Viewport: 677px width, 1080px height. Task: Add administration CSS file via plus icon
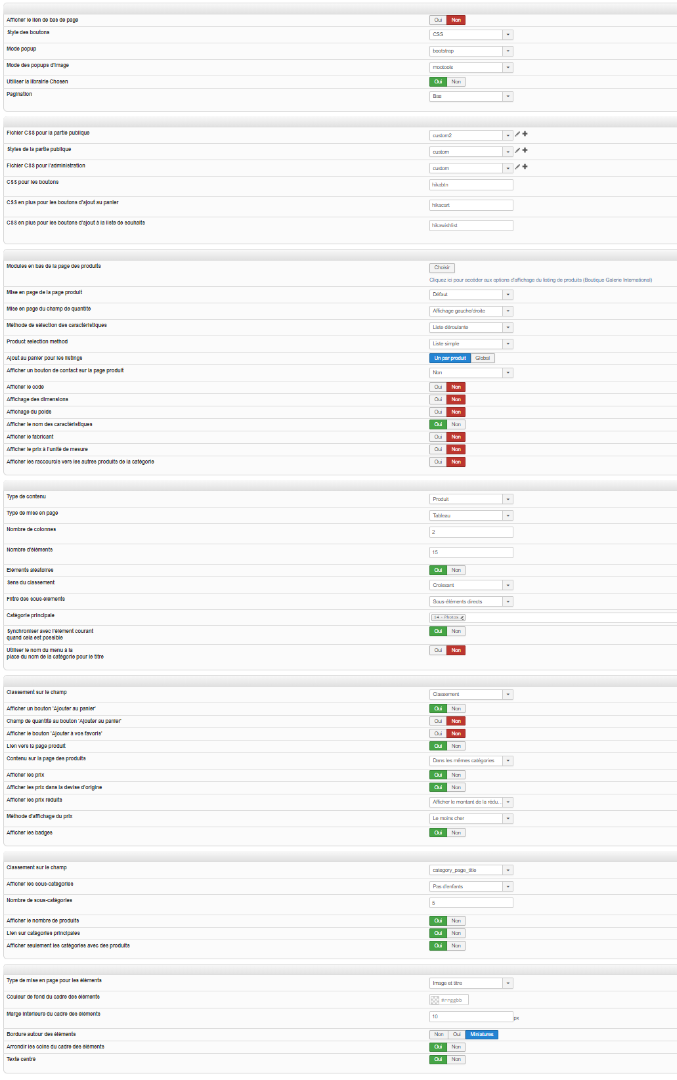pyautogui.click(x=525, y=167)
